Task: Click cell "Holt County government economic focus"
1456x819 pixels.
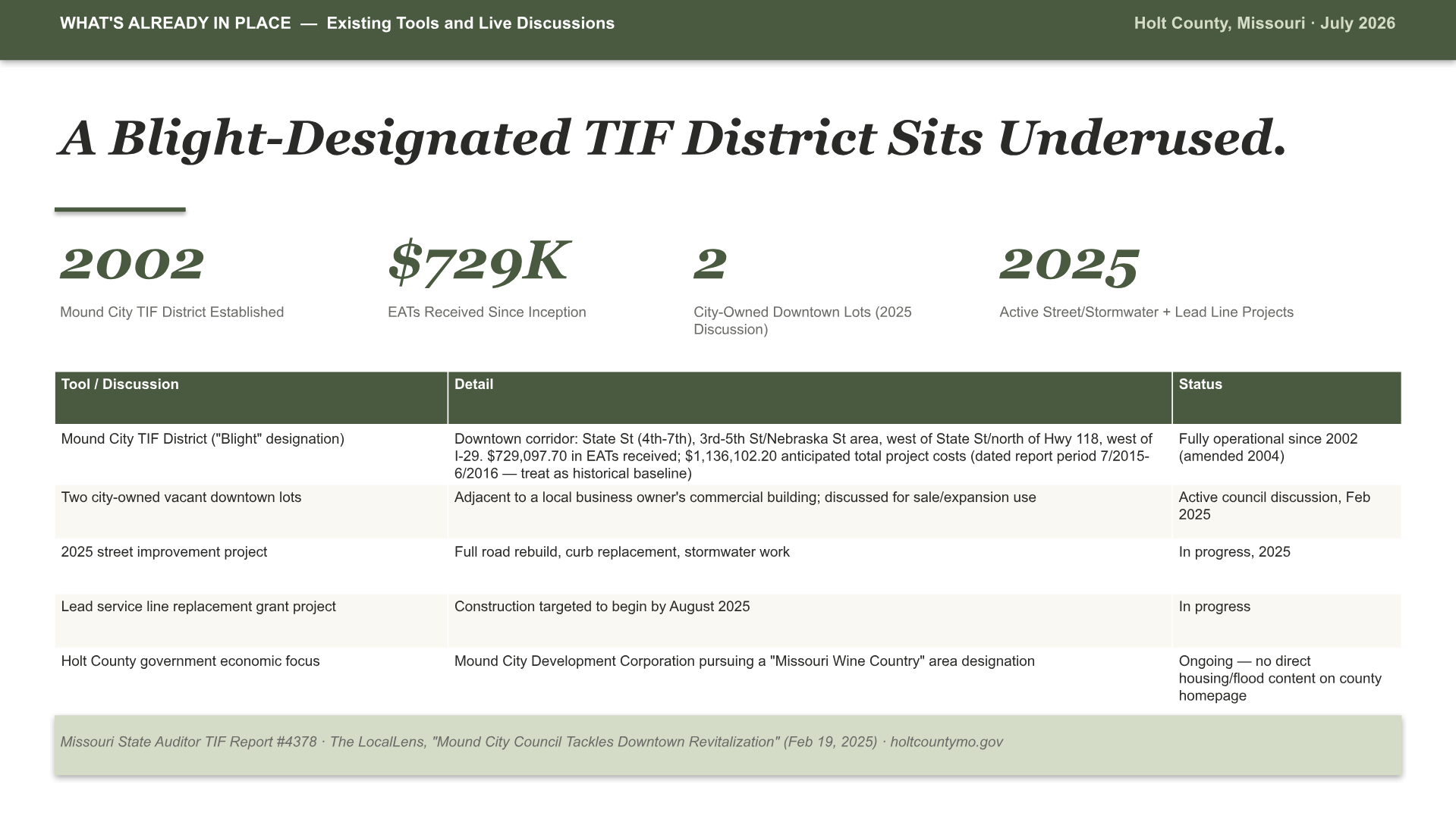Action: point(251,679)
